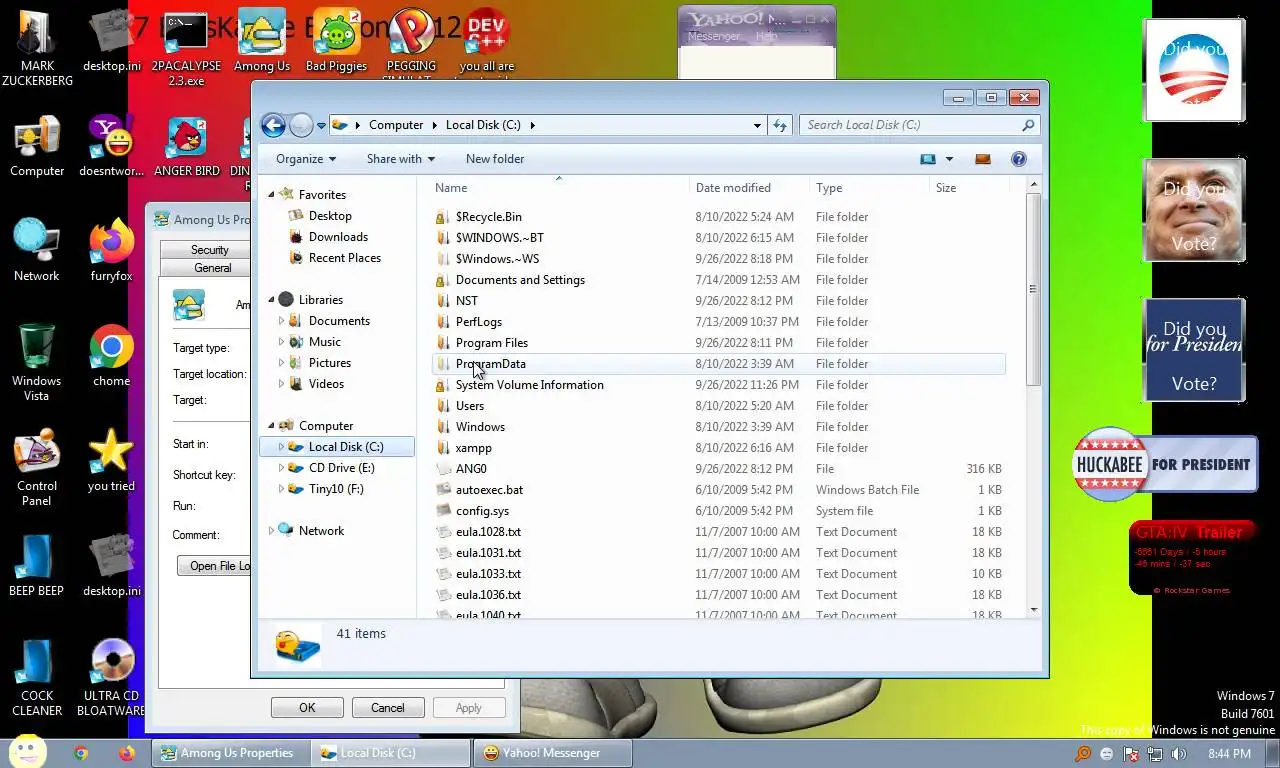Expand the Documents library
Screen dimensions: 1280x768
(x=281, y=321)
